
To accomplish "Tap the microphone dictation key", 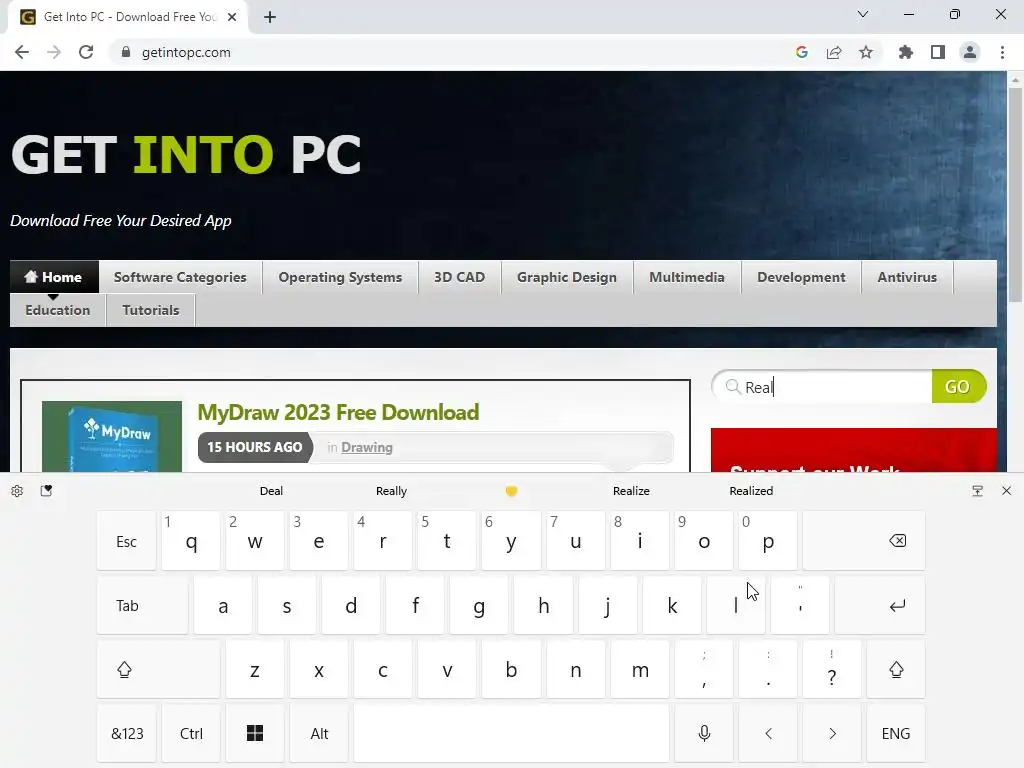I will coord(704,733).
